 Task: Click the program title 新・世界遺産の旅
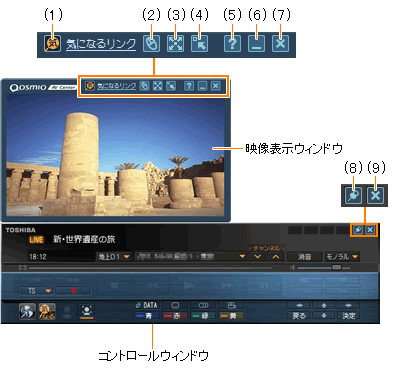tap(84, 239)
